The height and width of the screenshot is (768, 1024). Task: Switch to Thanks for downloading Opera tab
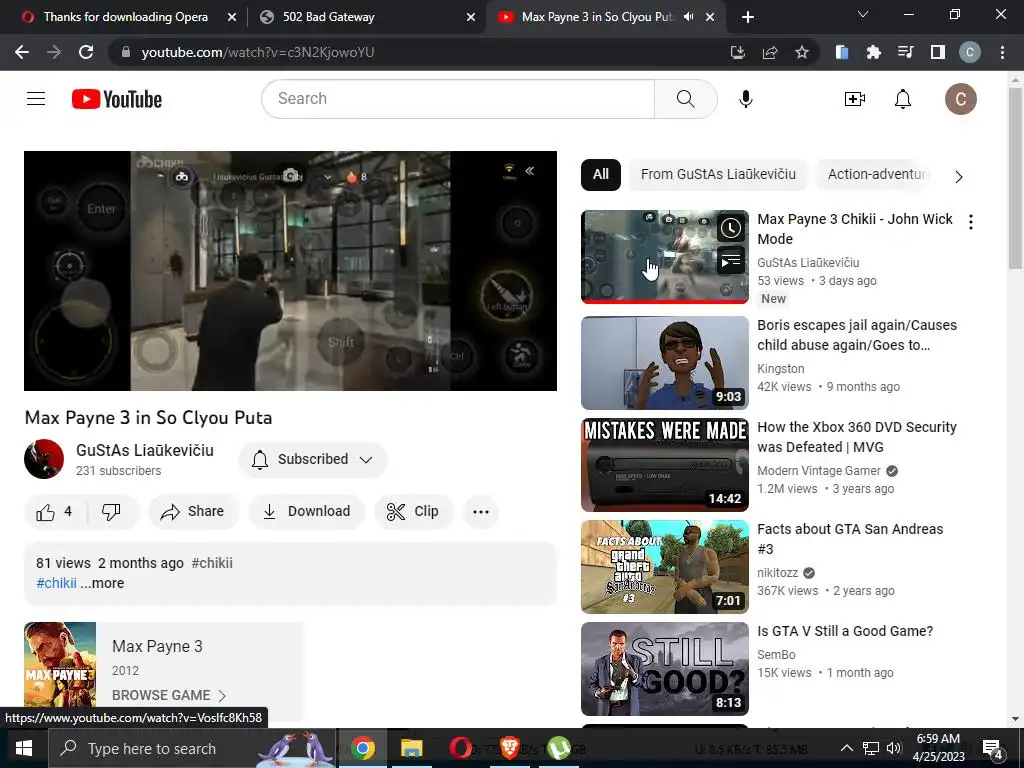(124, 17)
